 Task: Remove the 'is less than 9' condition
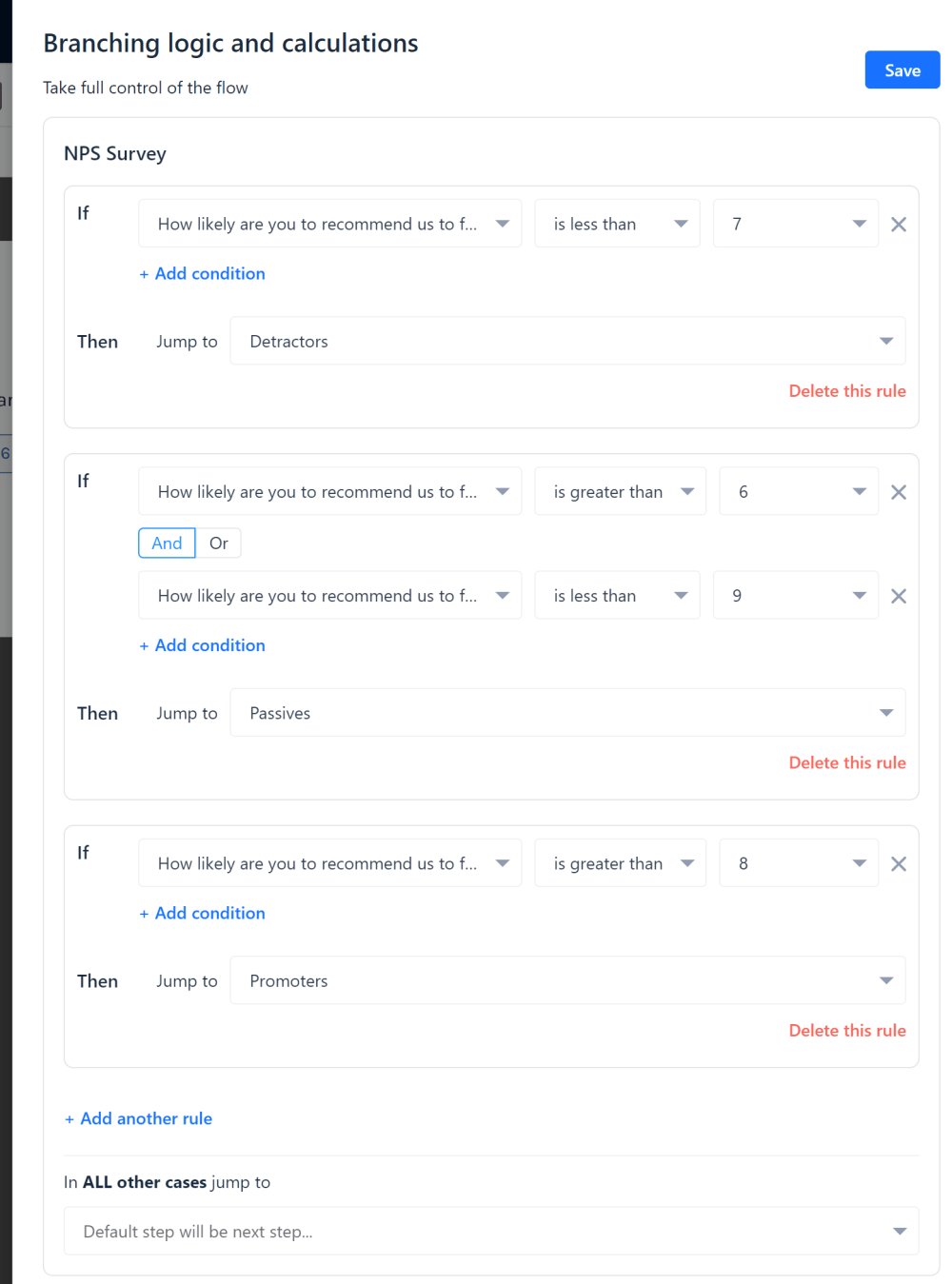tap(898, 596)
